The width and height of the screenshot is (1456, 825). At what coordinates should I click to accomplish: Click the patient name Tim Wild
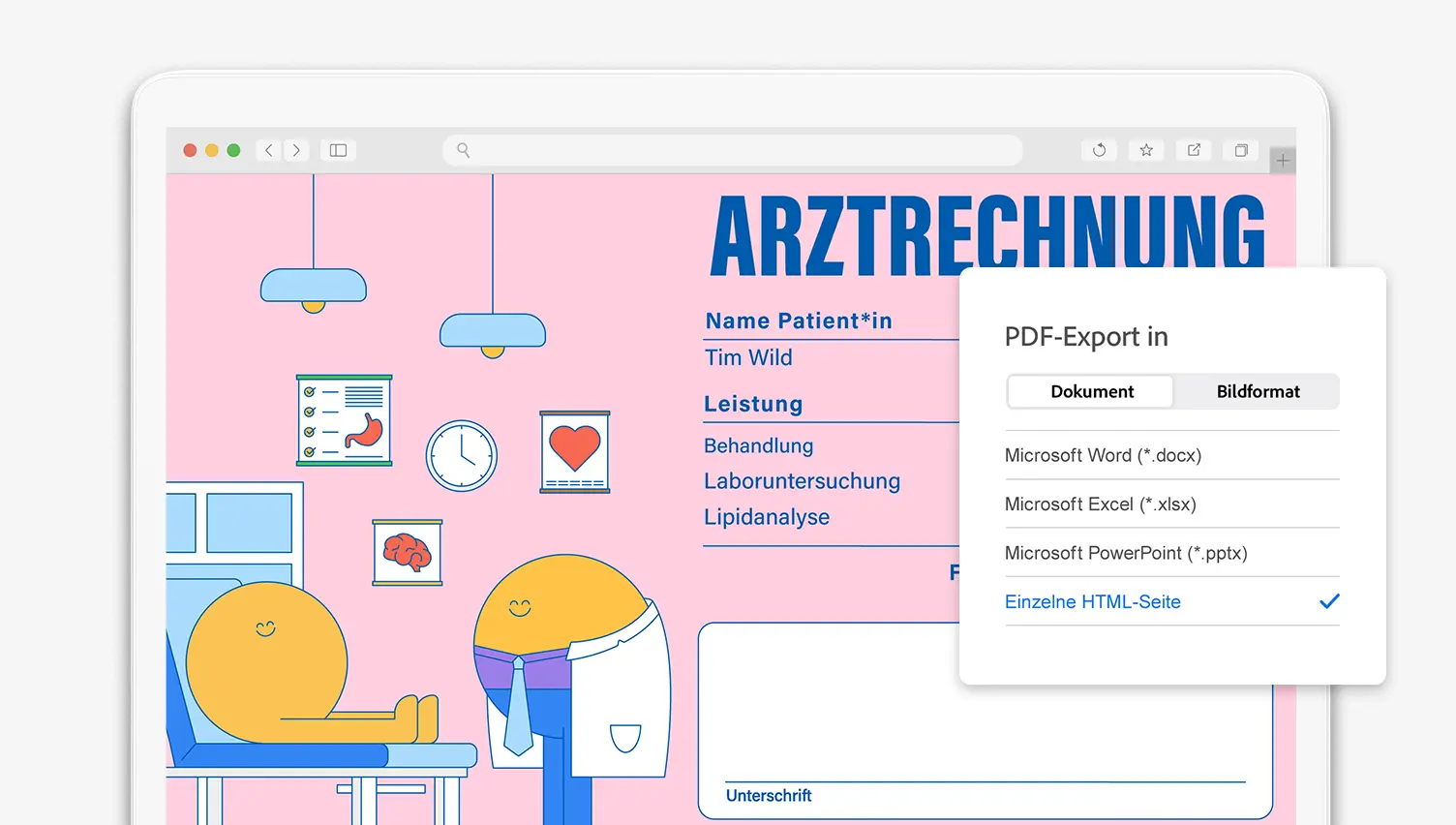click(748, 357)
